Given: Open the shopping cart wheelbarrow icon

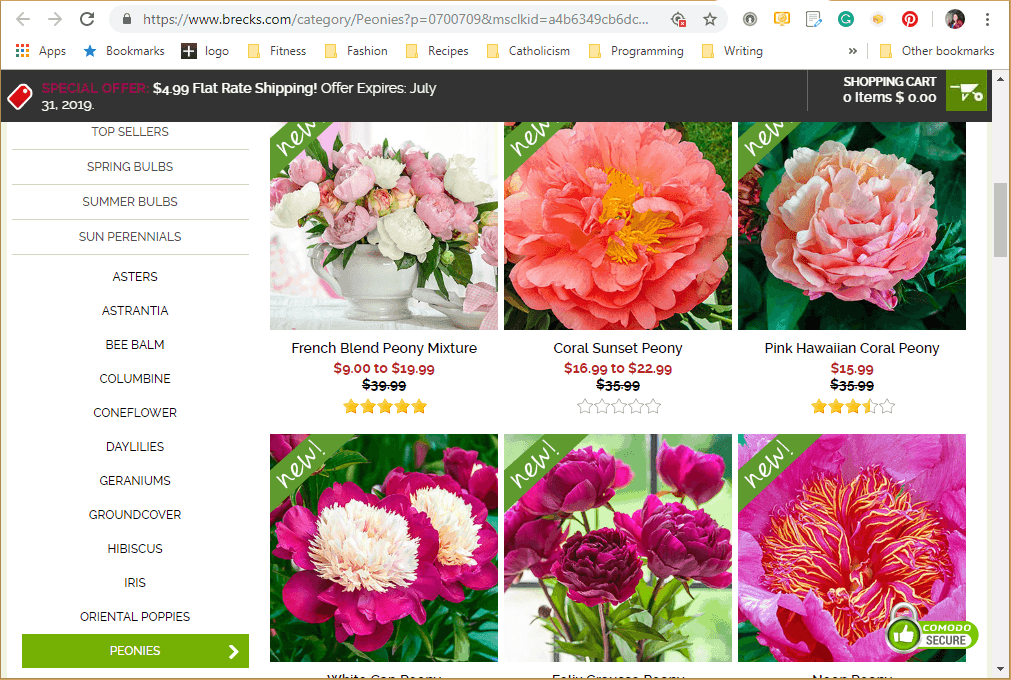Looking at the screenshot, I should click(966, 91).
